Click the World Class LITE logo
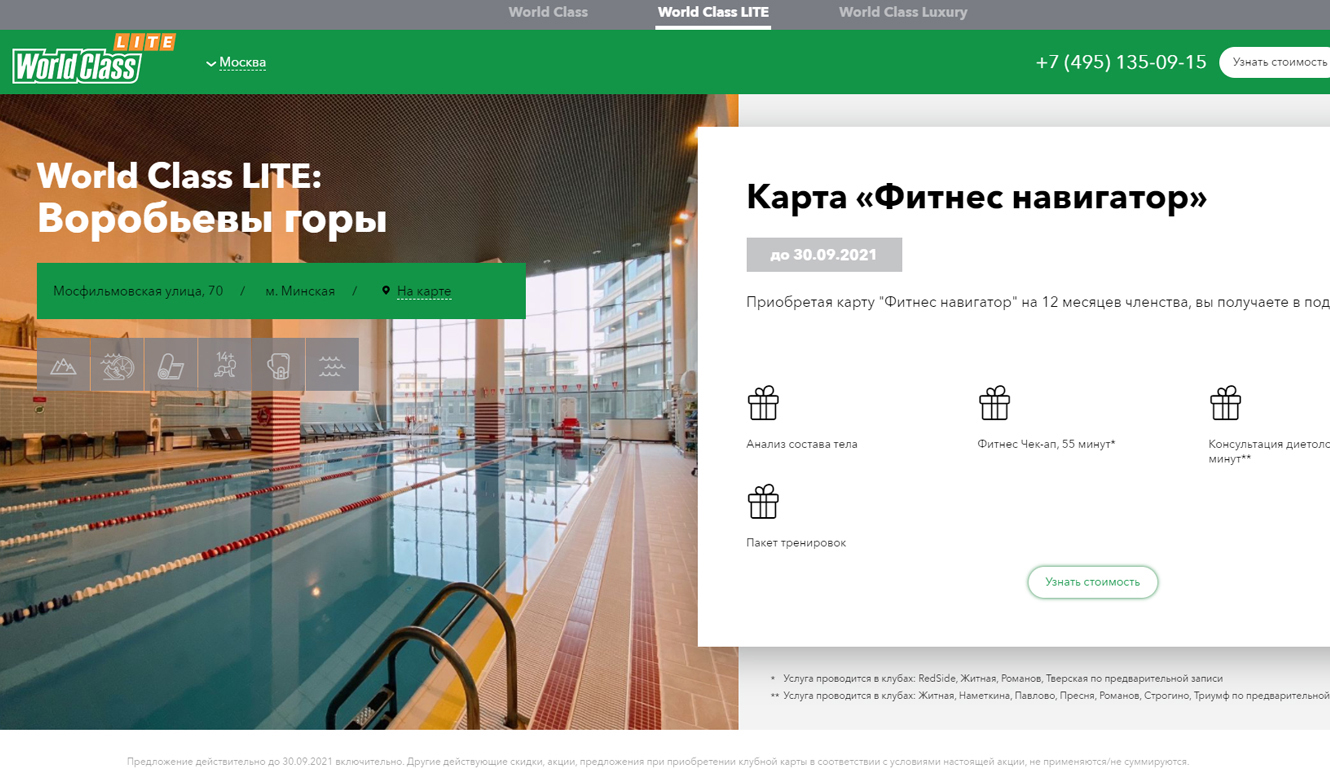Image resolution: width=1330 pixels, height=770 pixels. click(94, 58)
